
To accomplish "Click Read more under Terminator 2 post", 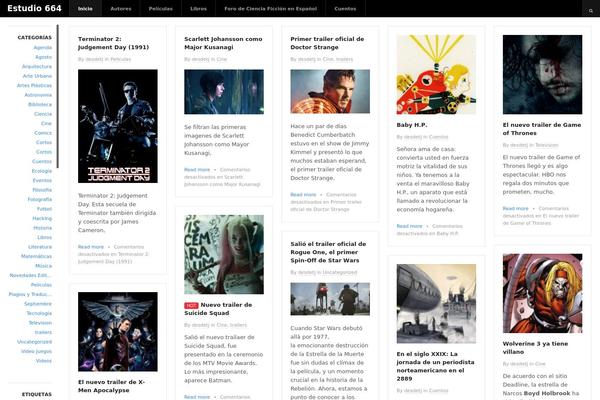I will point(91,247).
